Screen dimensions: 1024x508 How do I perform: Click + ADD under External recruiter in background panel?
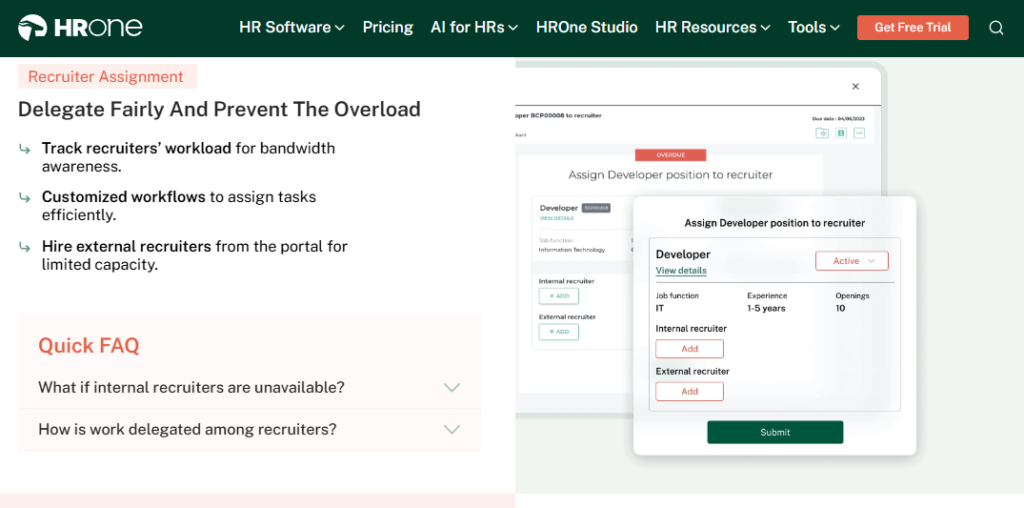pyautogui.click(x=558, y=332)
